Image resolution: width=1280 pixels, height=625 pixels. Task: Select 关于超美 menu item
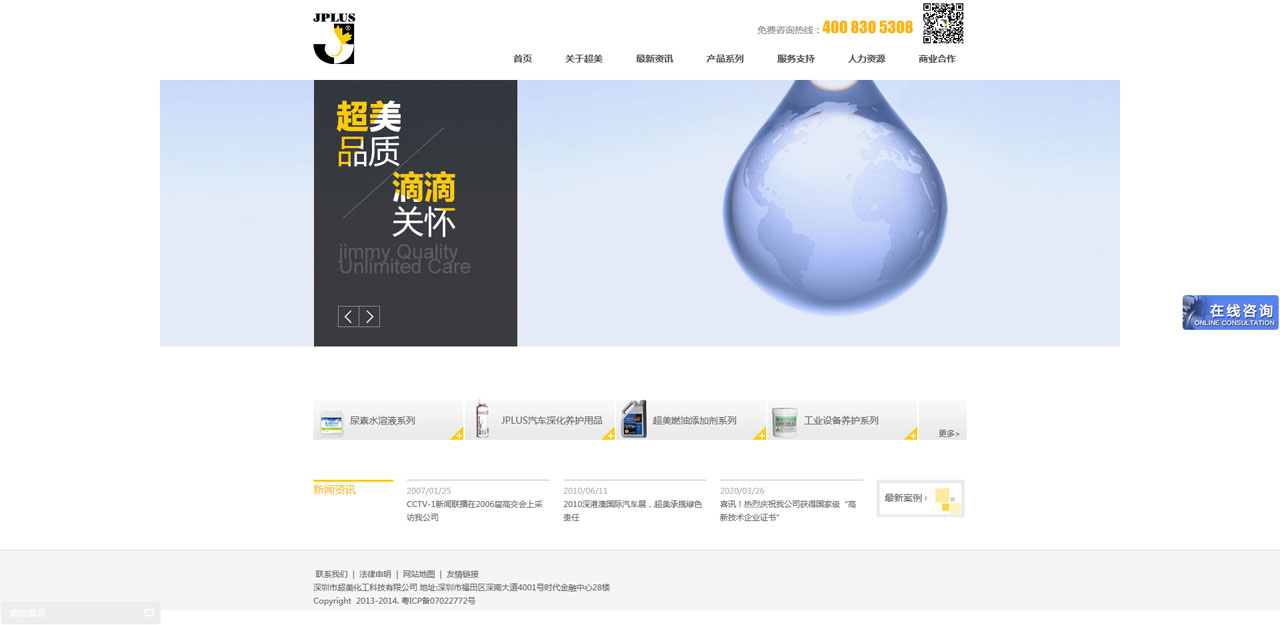tap(584, 59)
